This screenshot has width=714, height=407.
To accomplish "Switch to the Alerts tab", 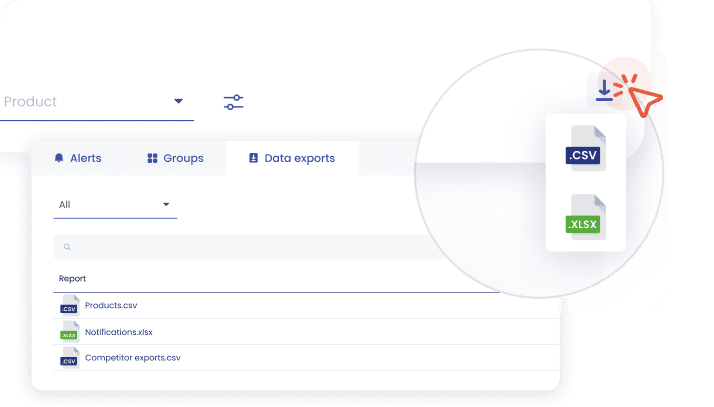I will click(78, 158).
